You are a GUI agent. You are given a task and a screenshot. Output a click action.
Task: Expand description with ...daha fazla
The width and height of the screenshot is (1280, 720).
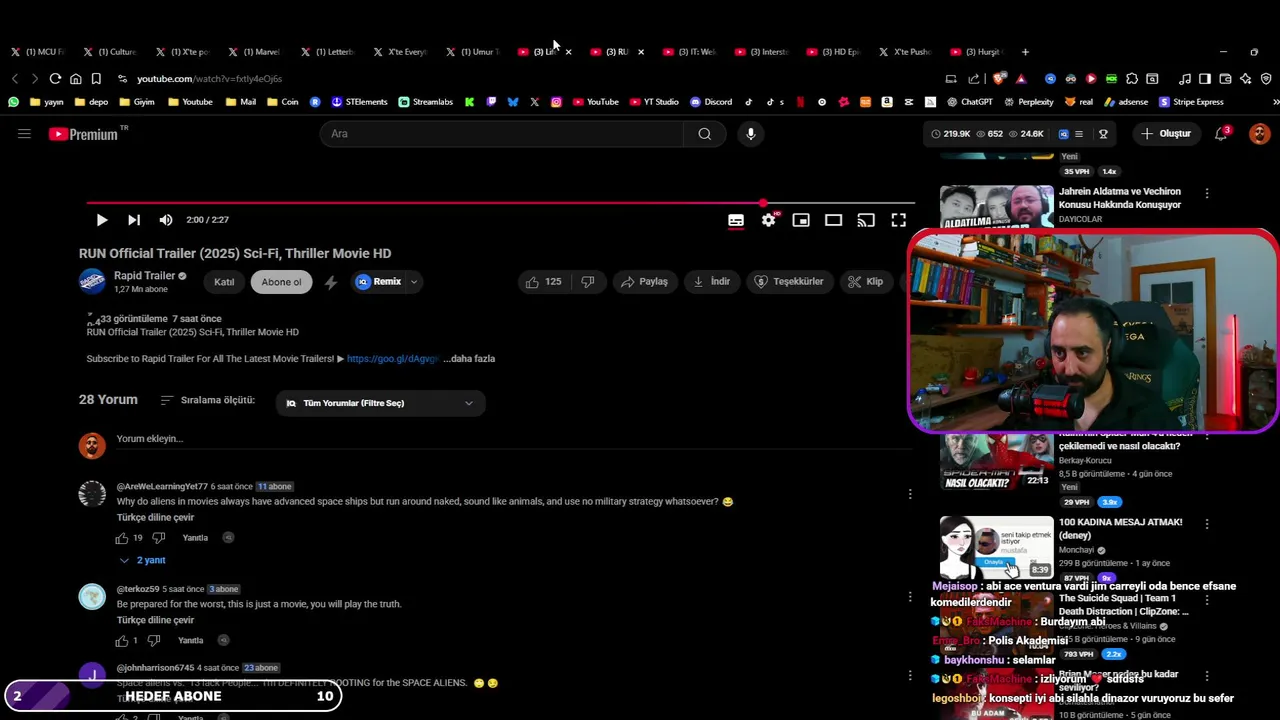click(x=469, y=359)
